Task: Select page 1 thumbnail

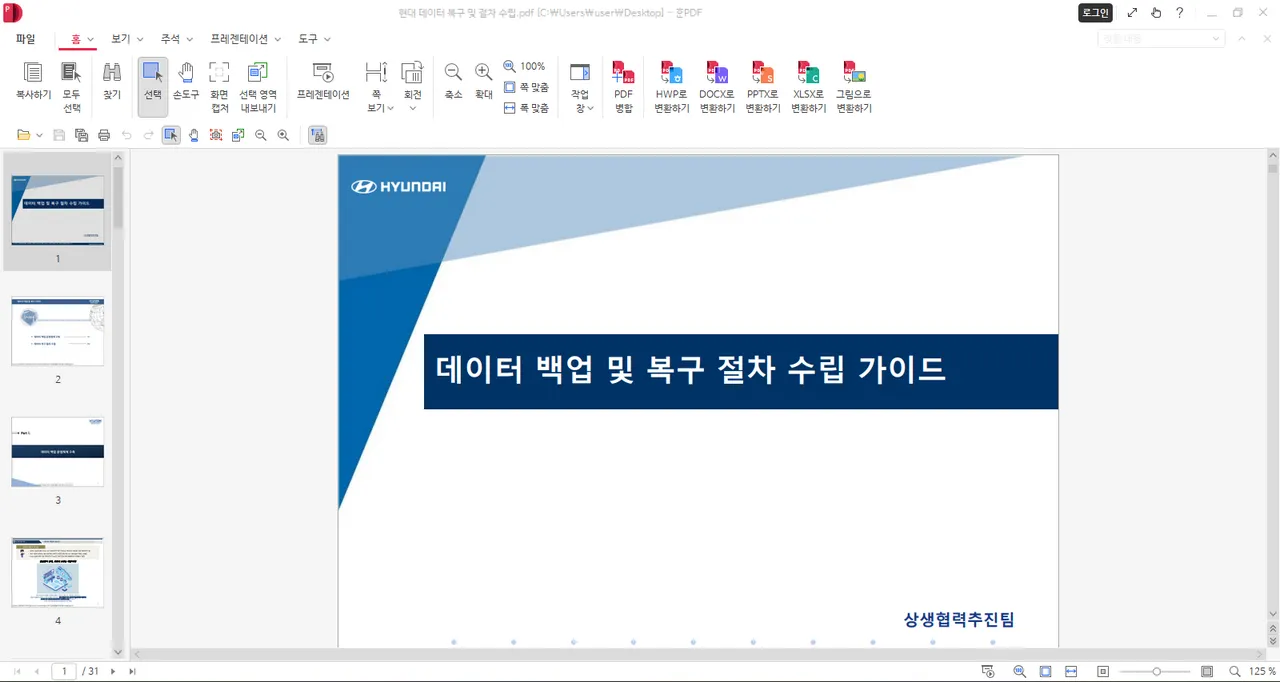Action: pos(58,210)
